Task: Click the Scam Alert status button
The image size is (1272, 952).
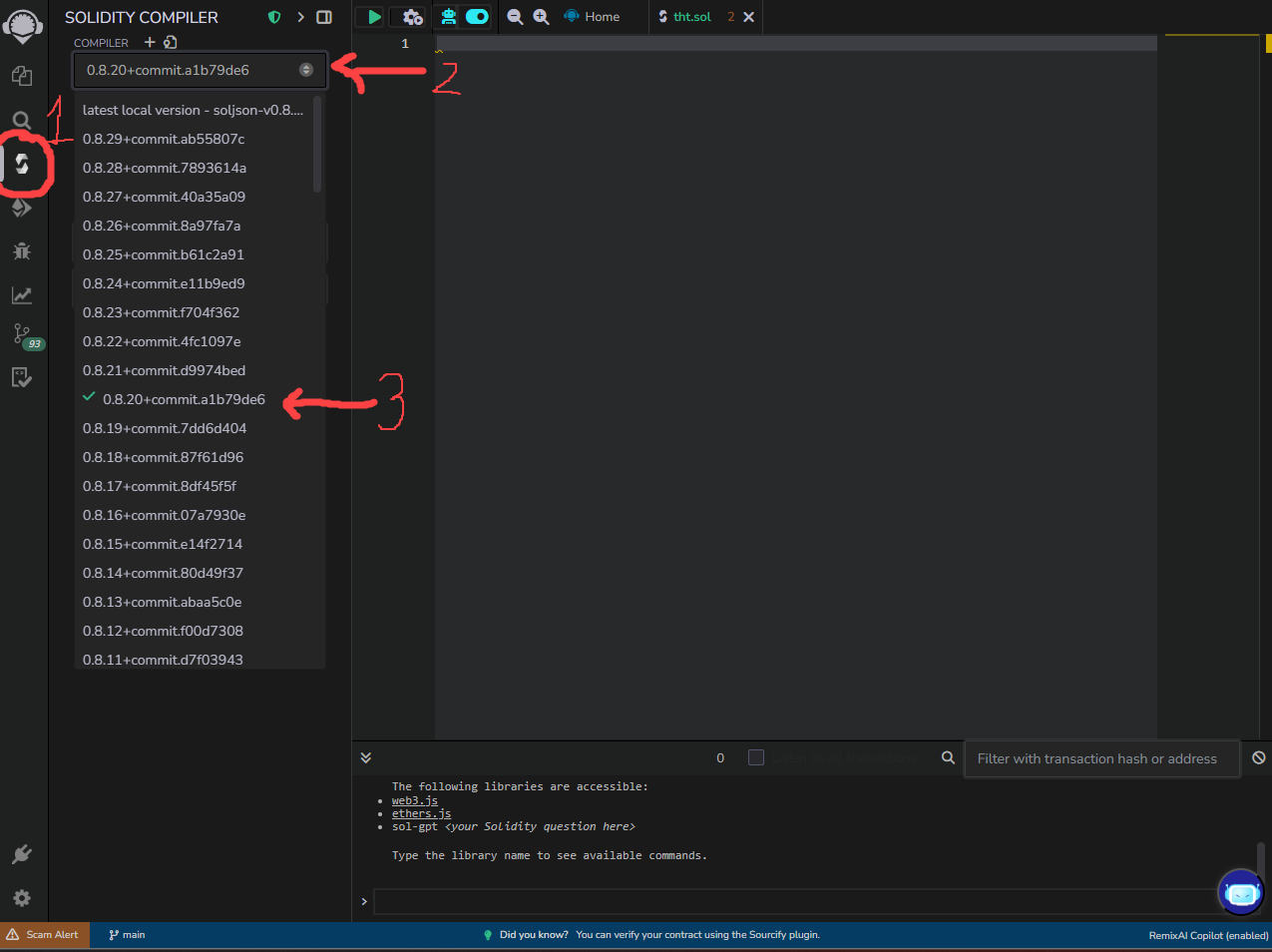Action: (x=44, y=935)
